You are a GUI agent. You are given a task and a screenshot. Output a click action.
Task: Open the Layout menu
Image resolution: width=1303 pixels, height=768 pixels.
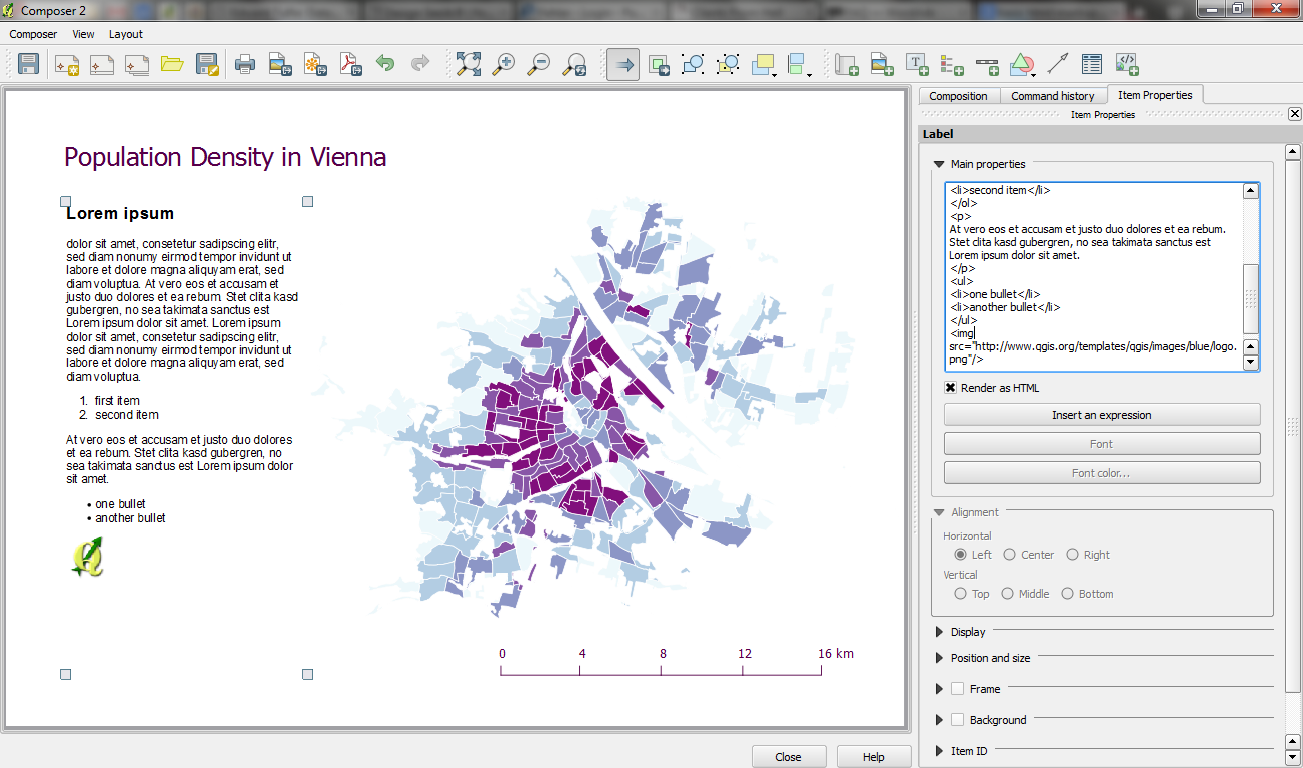pos(126,34)
